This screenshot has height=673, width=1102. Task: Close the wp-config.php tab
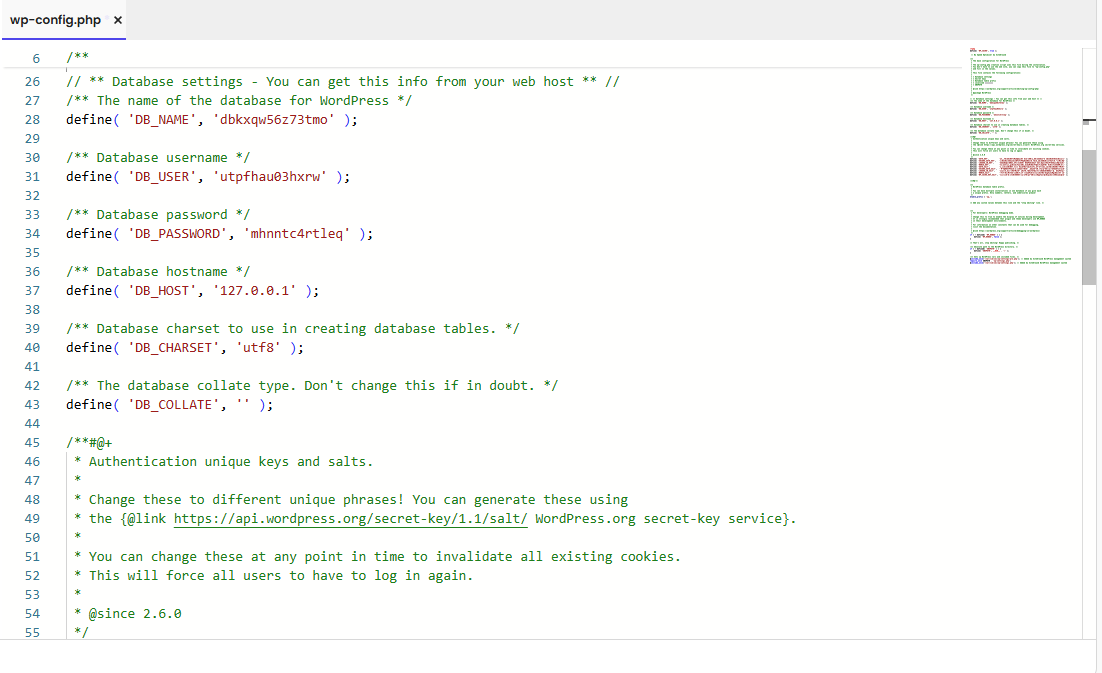118,20
